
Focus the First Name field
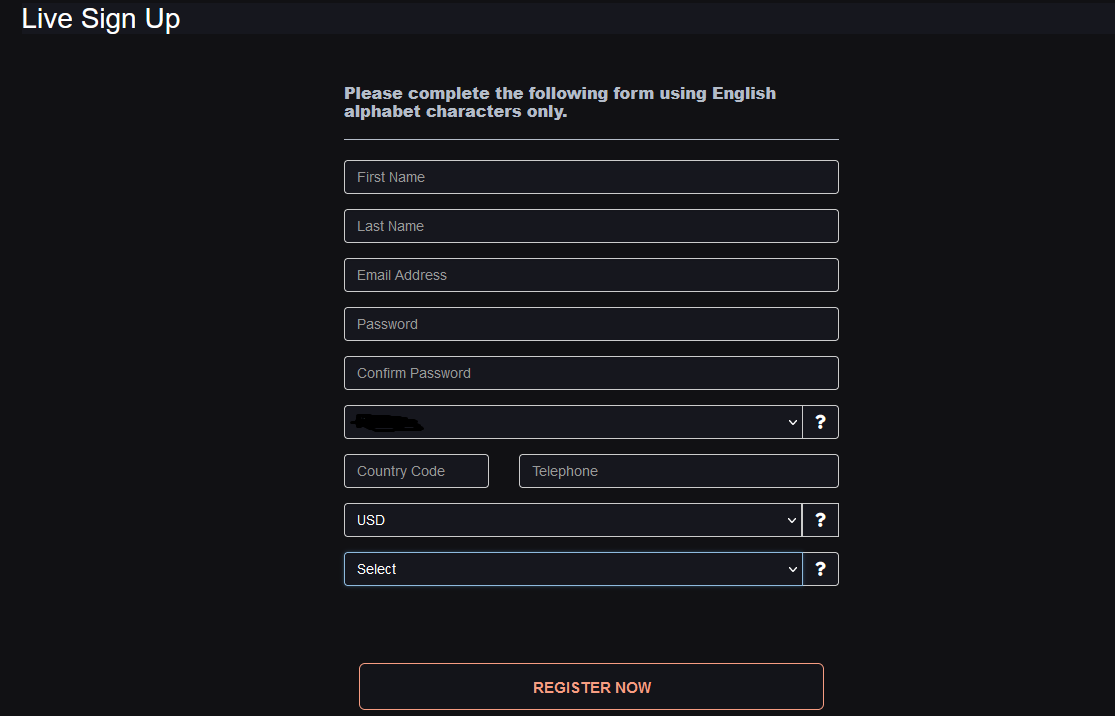coord(591,177)
